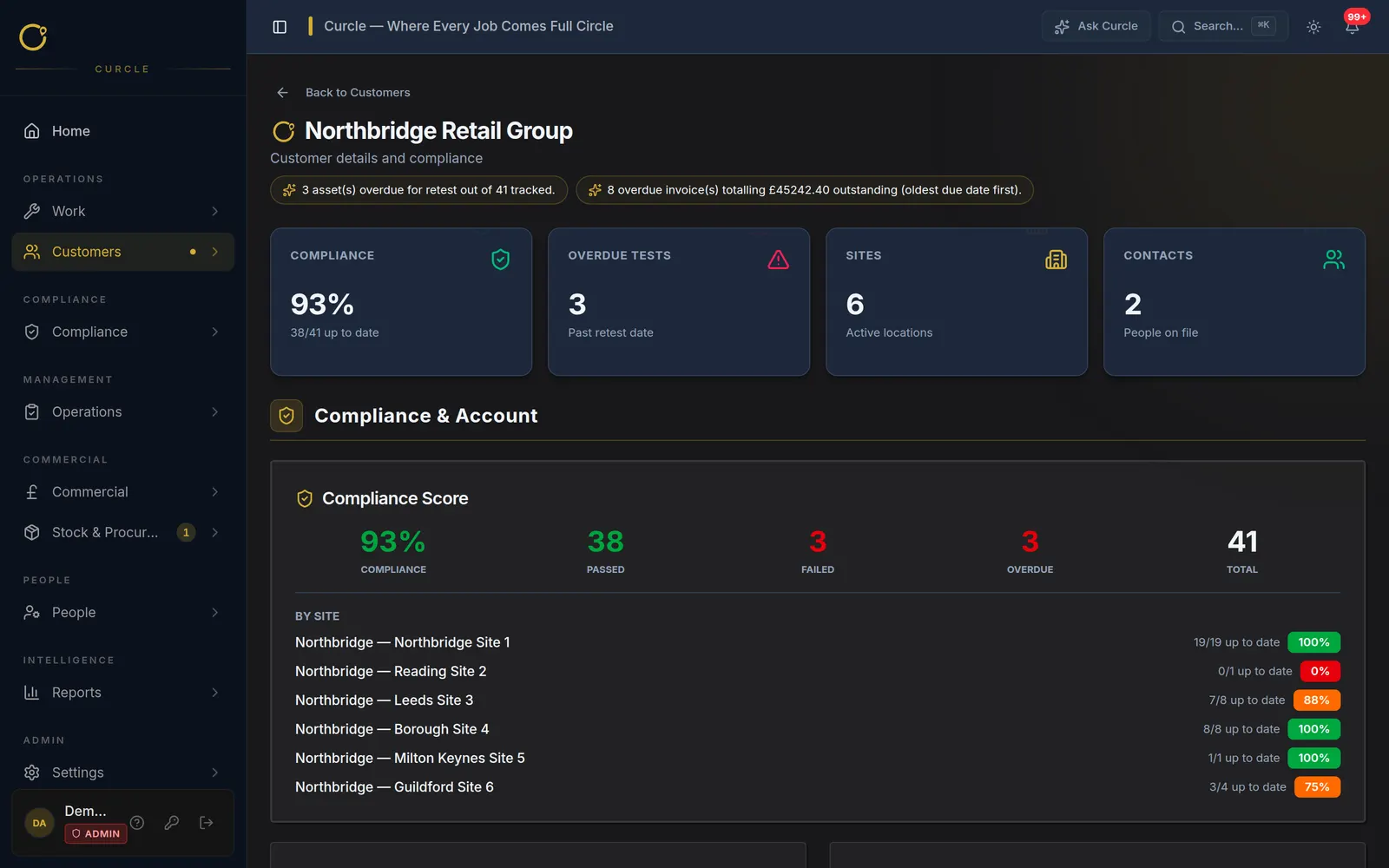This screenshot has width=1389, height=868.
Task: Click the shield icon beside Compliance & Account
Action: pyautogui.click(x=286, y=416)
